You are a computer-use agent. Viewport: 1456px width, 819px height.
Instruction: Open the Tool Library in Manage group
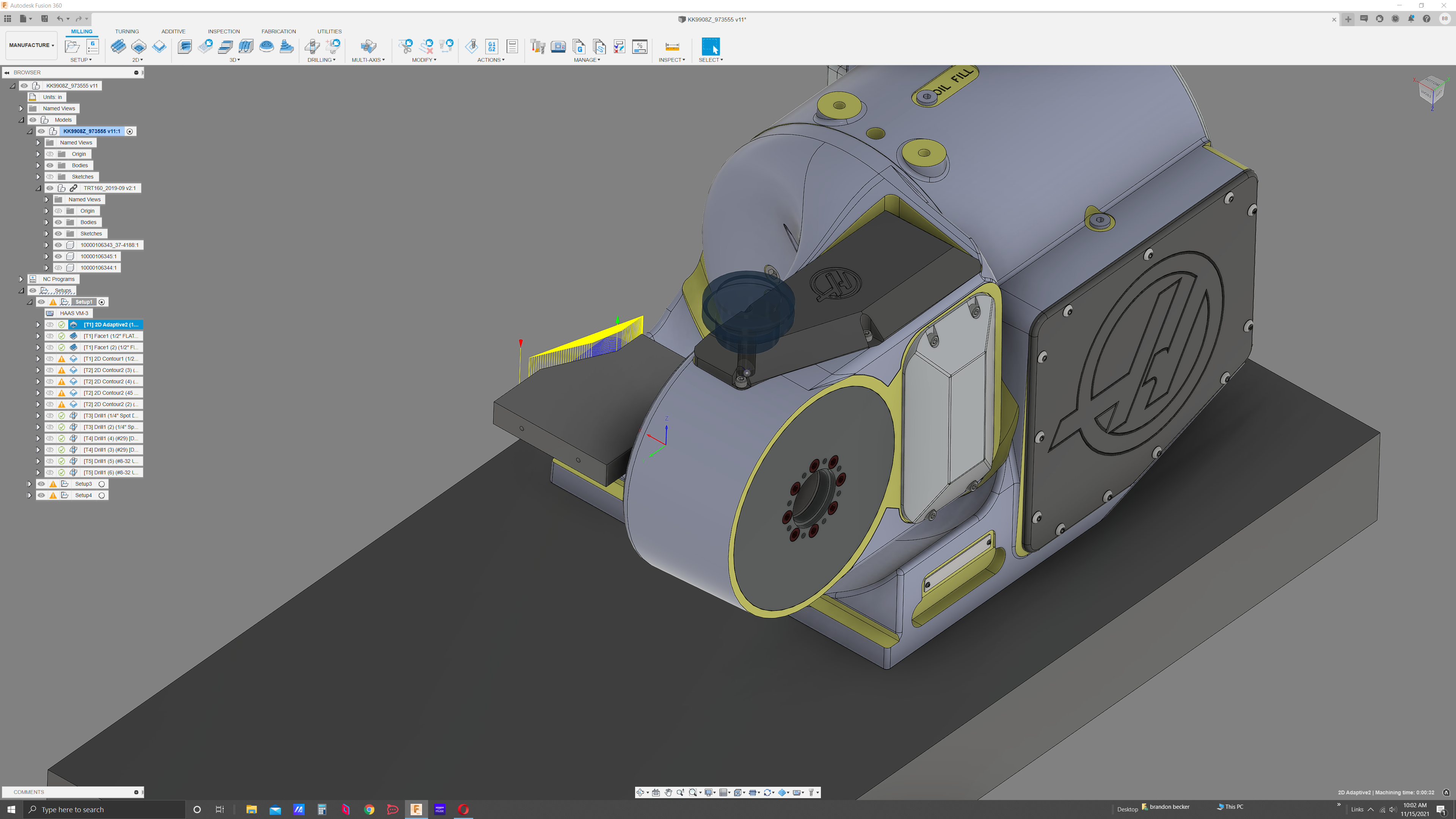click(x=538, y=47)
